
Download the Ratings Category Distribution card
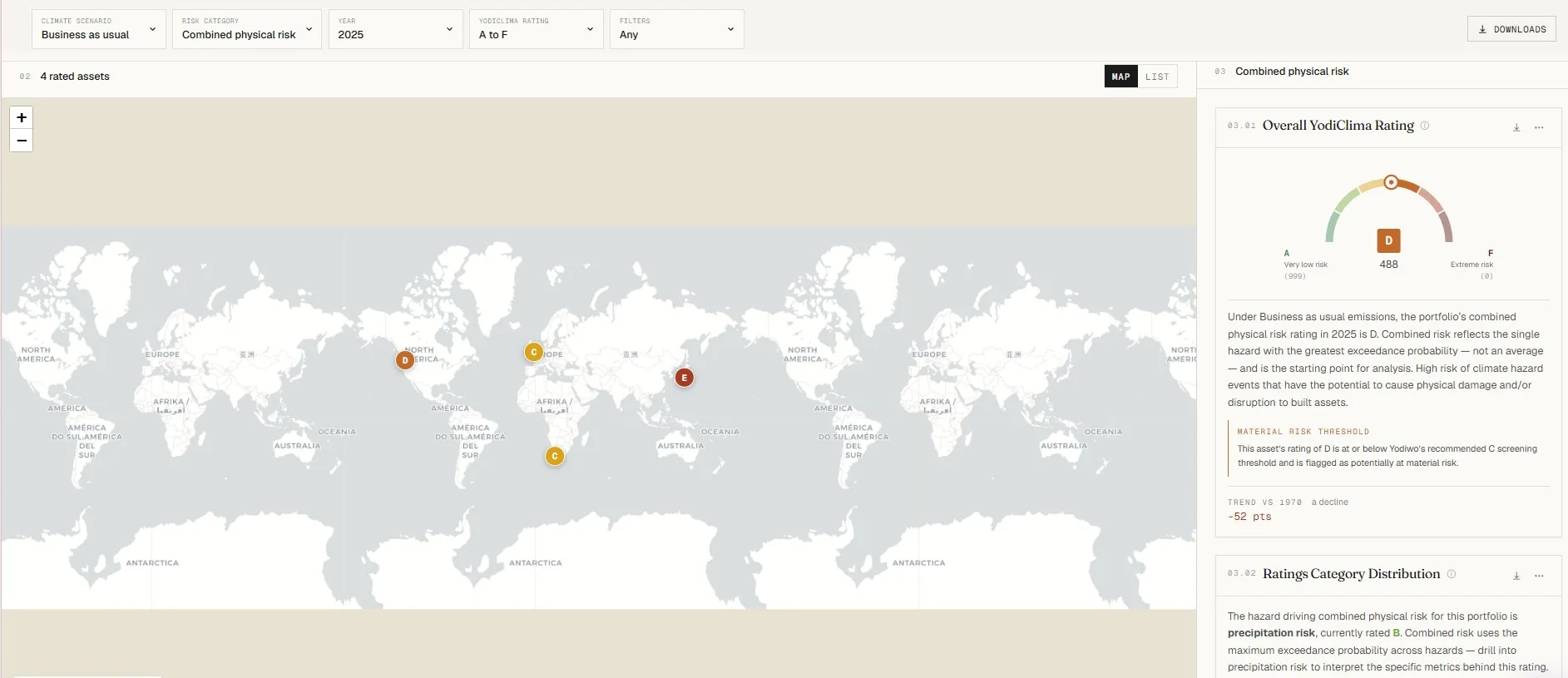(1516, 576)
